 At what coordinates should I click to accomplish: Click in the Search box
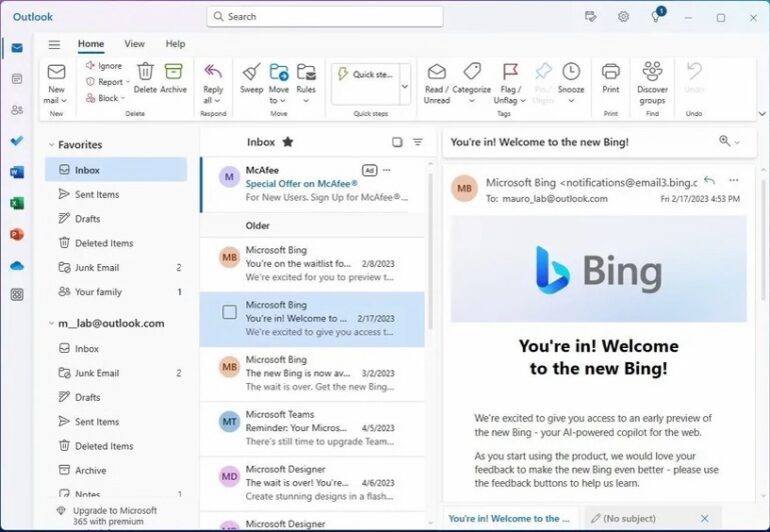pos(325,17)
